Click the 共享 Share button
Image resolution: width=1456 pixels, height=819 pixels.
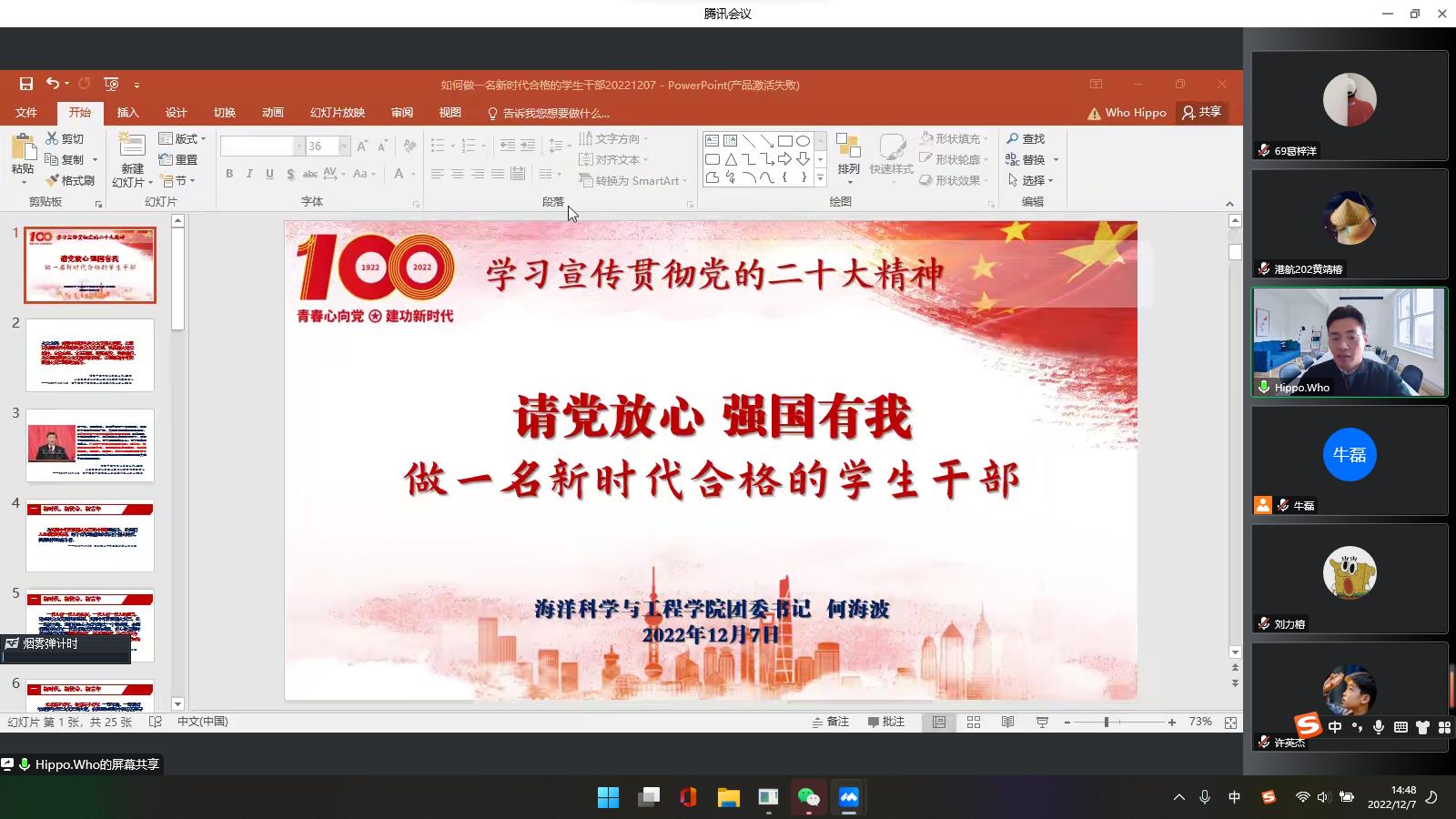[1201, 112]
